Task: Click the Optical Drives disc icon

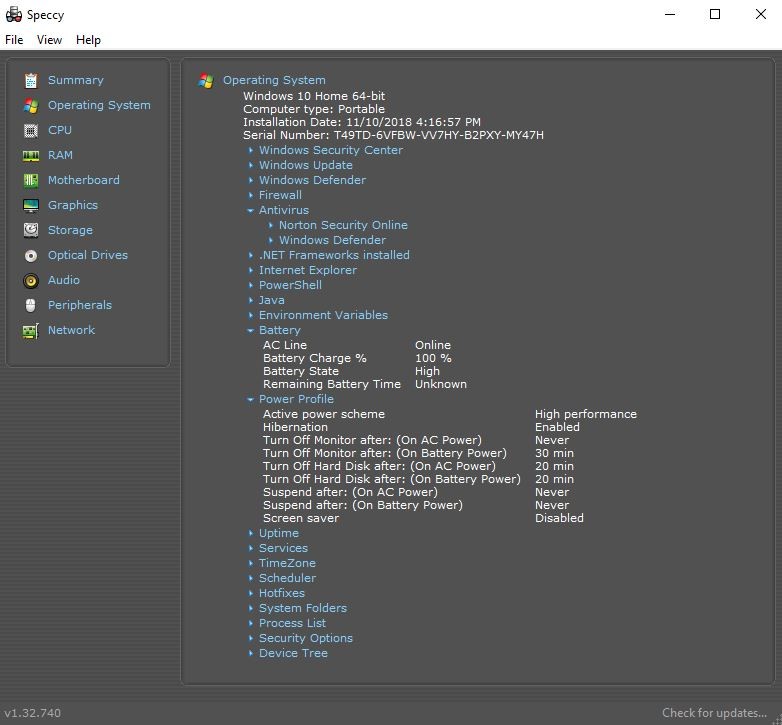Action: click(x=31, y=255)
